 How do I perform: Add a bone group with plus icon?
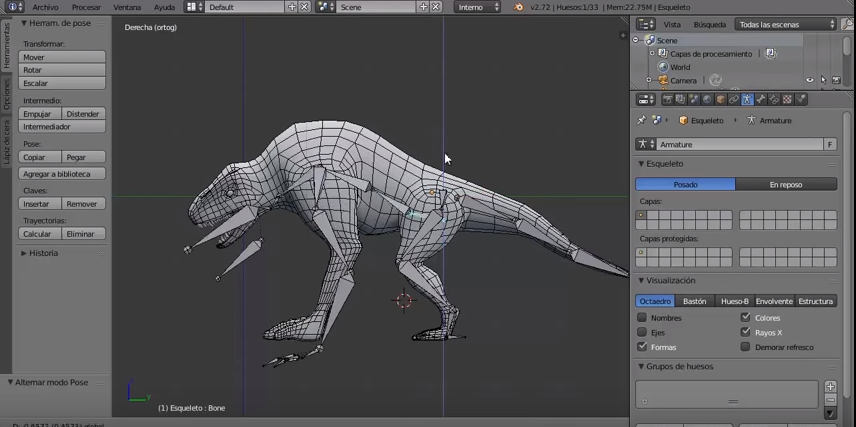(x=830, y=387)
